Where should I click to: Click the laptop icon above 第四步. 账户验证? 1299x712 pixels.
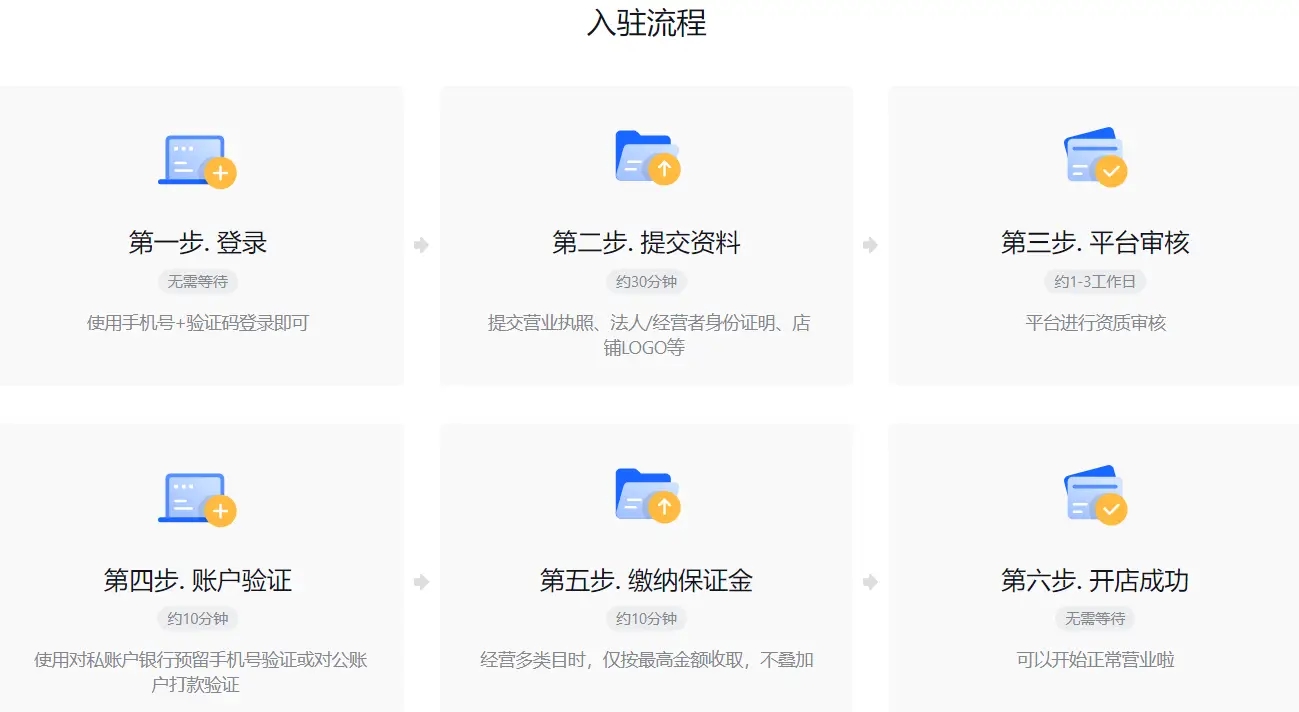197,499
